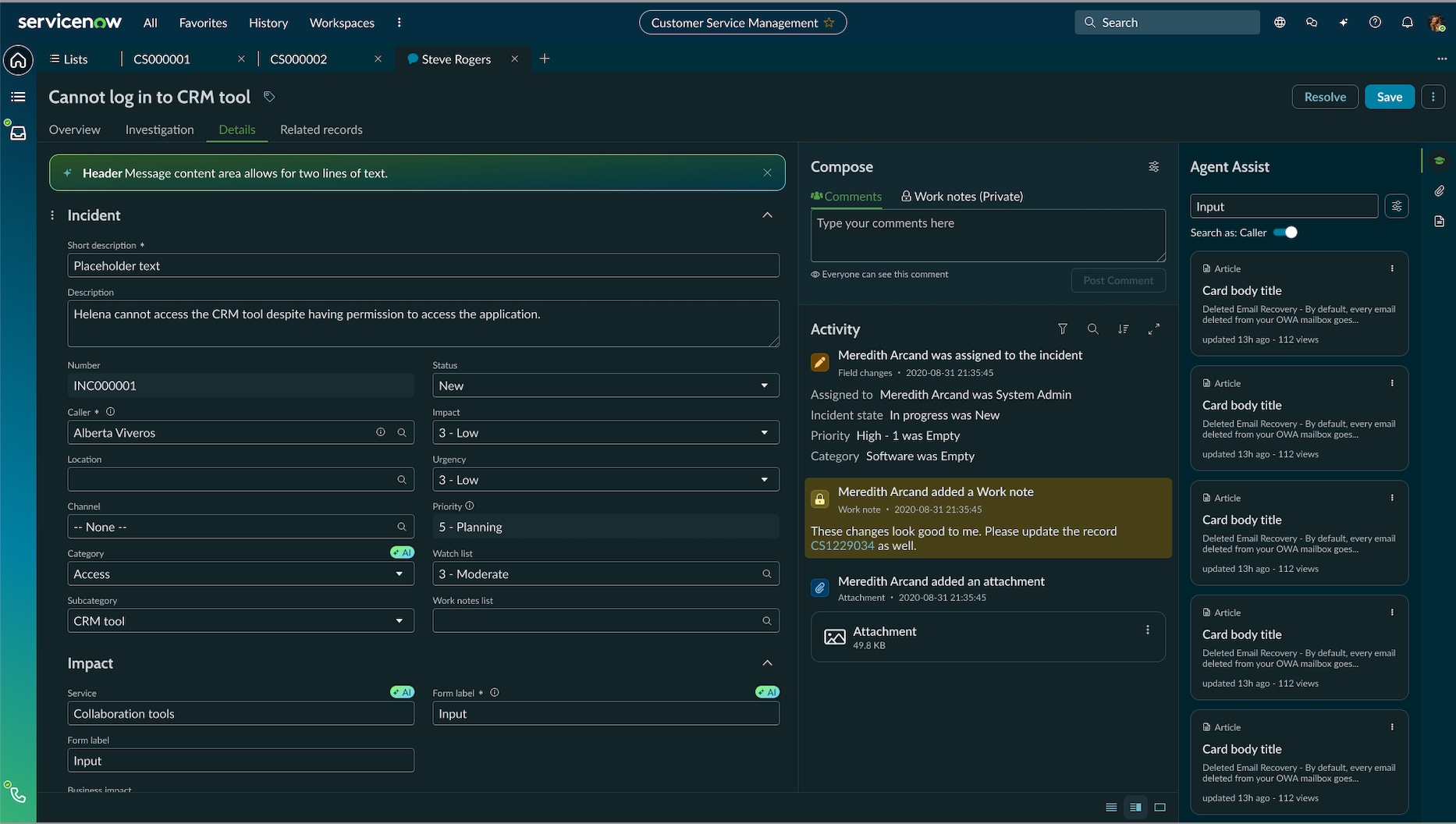Viewport: 1456px width, 824px height.
Task: Open the Attachment image thumbnail
Action: [x=835, y=638]
